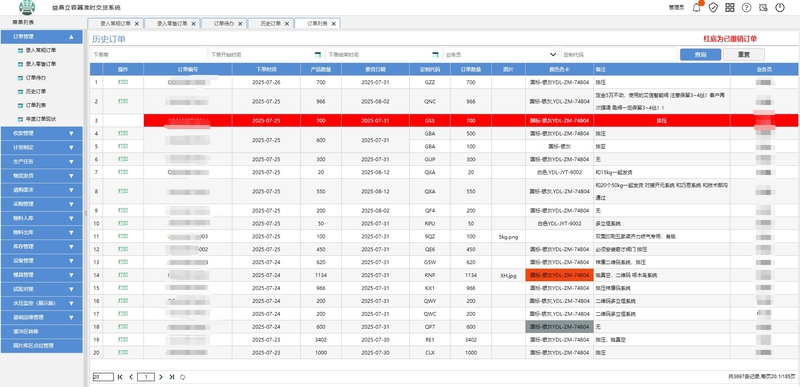Click icon beside sidebar 订单待办 item
The image size is (800, 387).
pos(20,78)
